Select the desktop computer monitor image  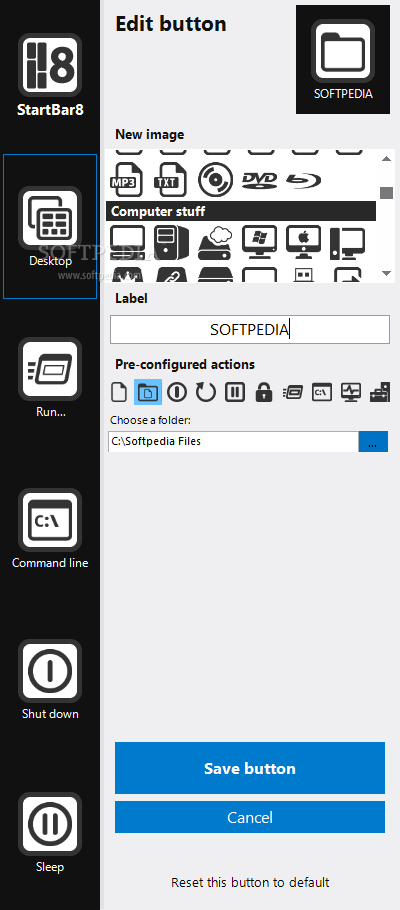pos(127,243)
